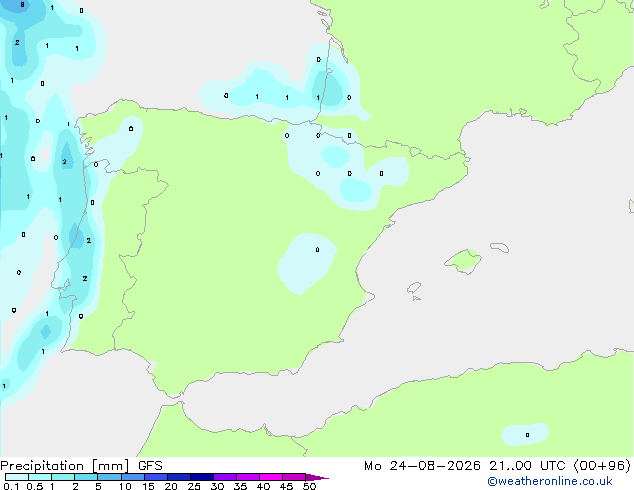Viewport: 634px width, 490px height.
Task: Click the 5–10 mm legend color swatch
Action: tap(109, 477)
